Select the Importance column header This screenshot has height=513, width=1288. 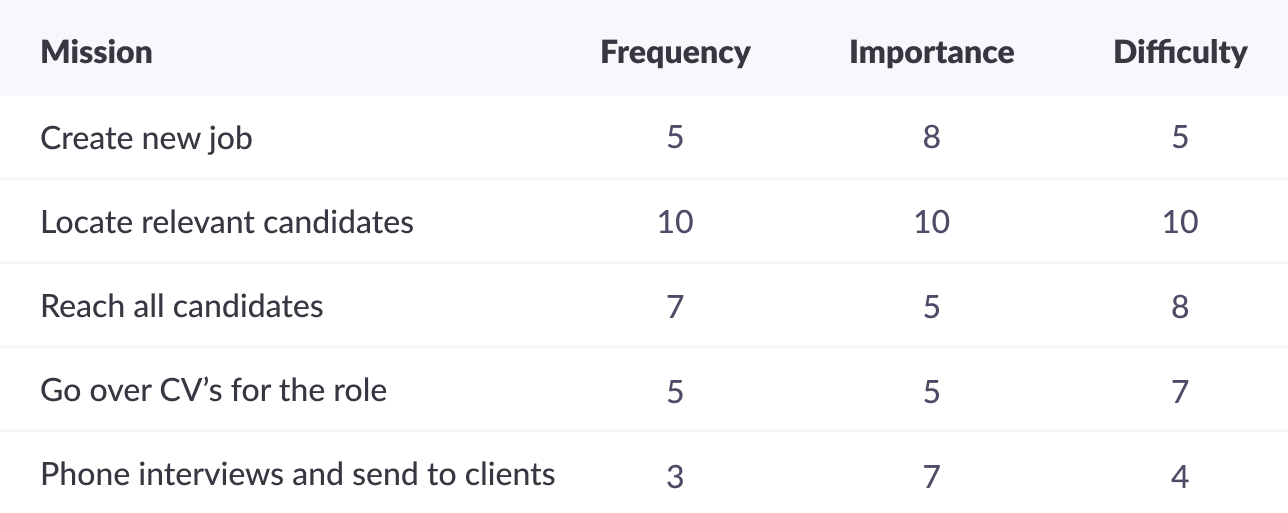[x=931, y=52]
